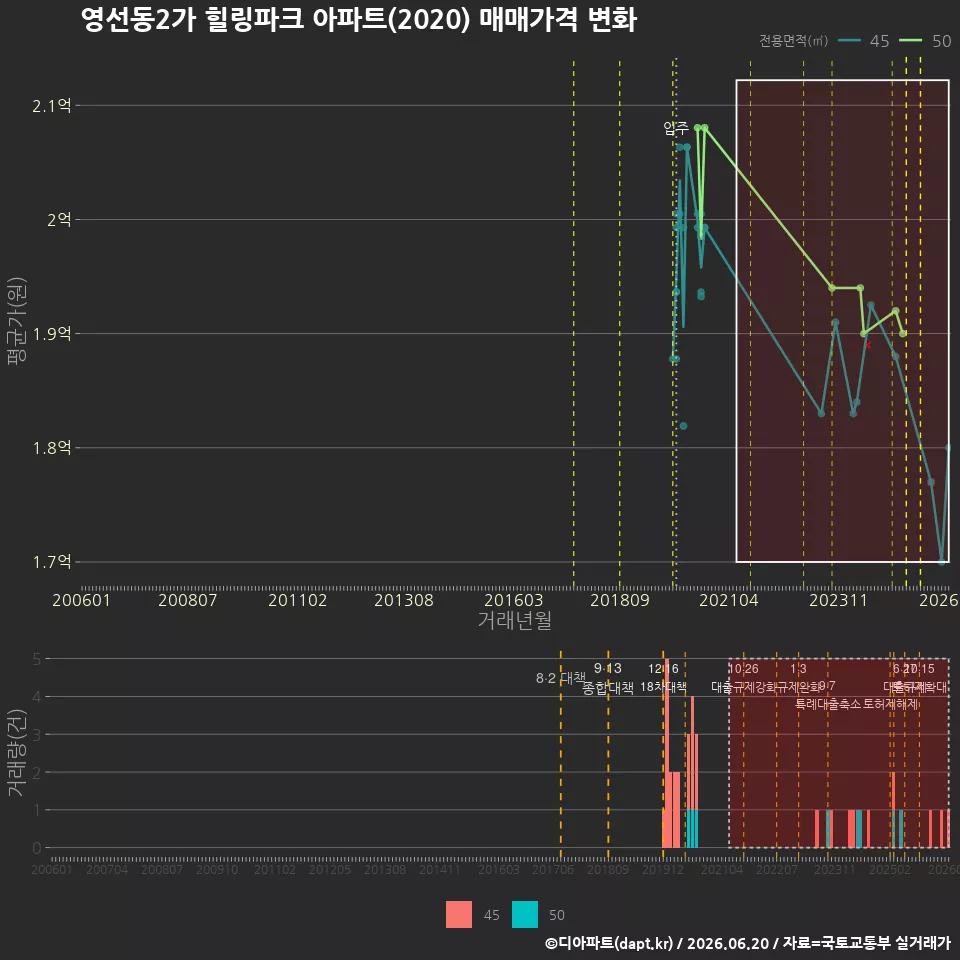Click the chart title 영선동2가 힐링파크 아파트(2020) 매매가격 변화
960x960 pixels.
click(359, 20)
